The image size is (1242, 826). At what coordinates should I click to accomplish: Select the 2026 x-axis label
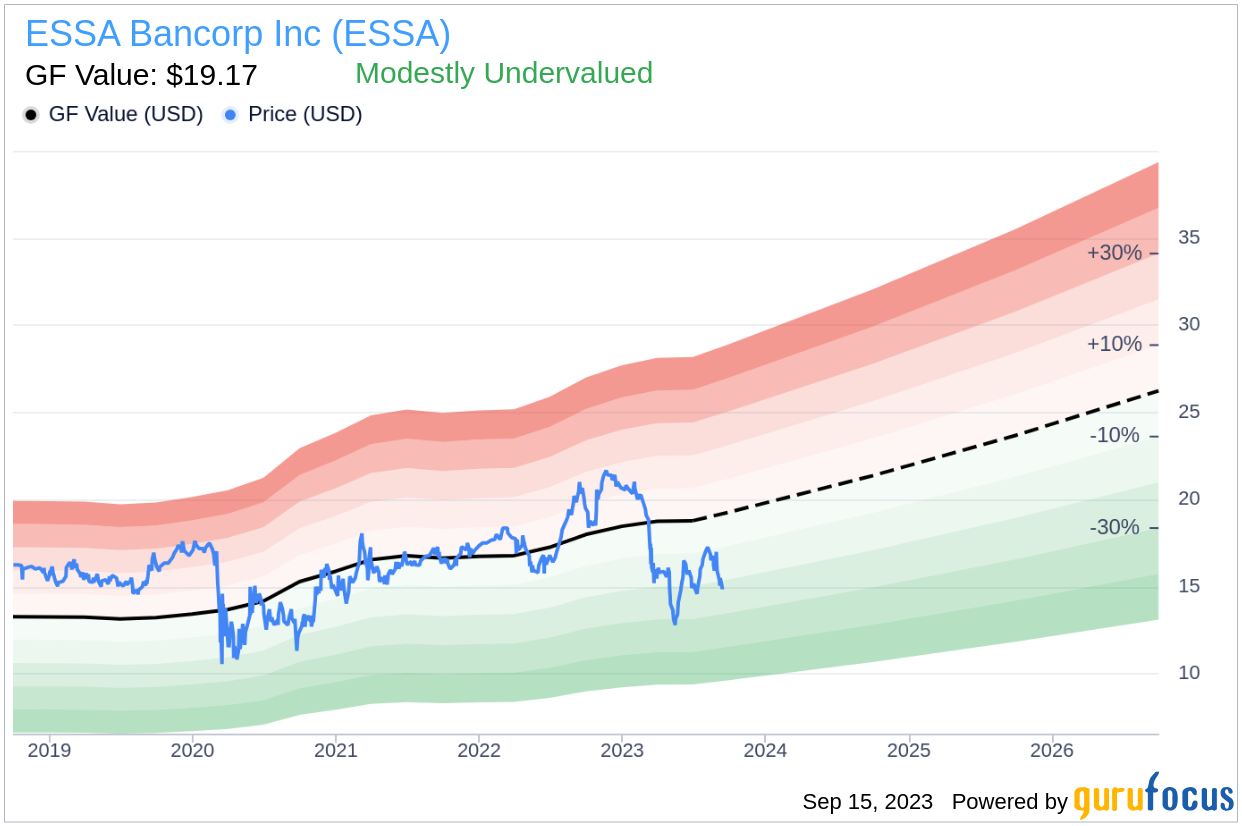point(1052,749)
